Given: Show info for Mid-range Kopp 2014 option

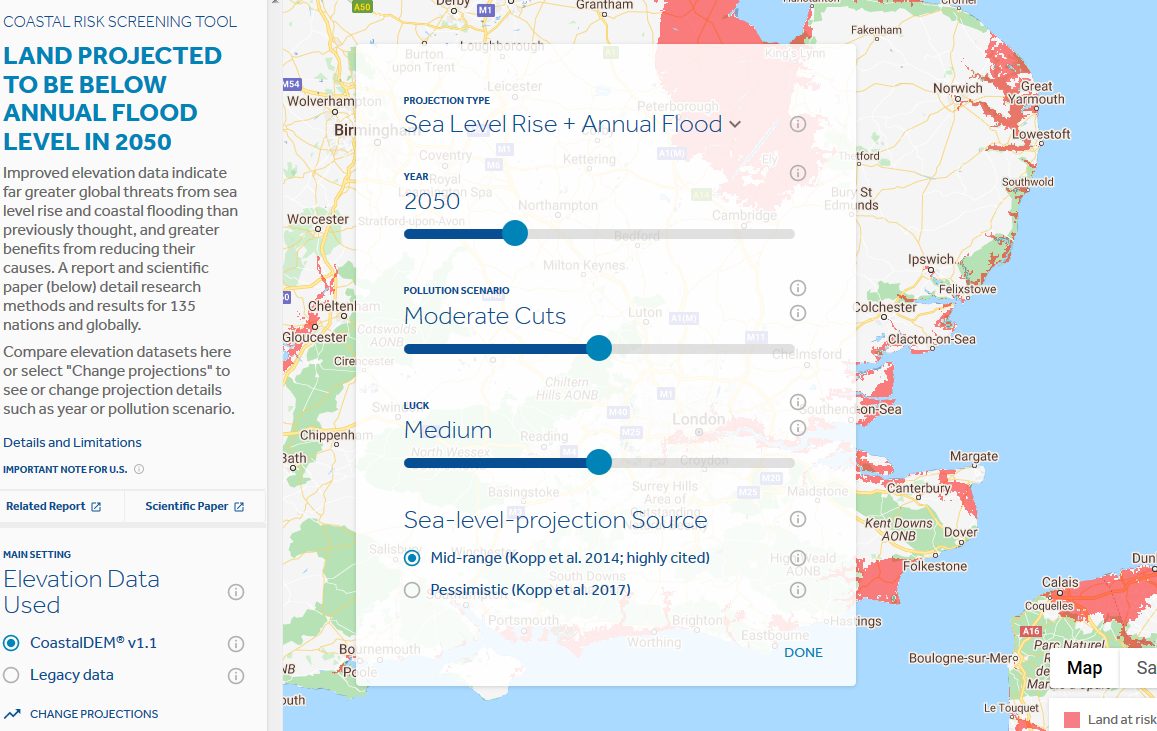Looking at the screenshot, I should click(798, 558).
